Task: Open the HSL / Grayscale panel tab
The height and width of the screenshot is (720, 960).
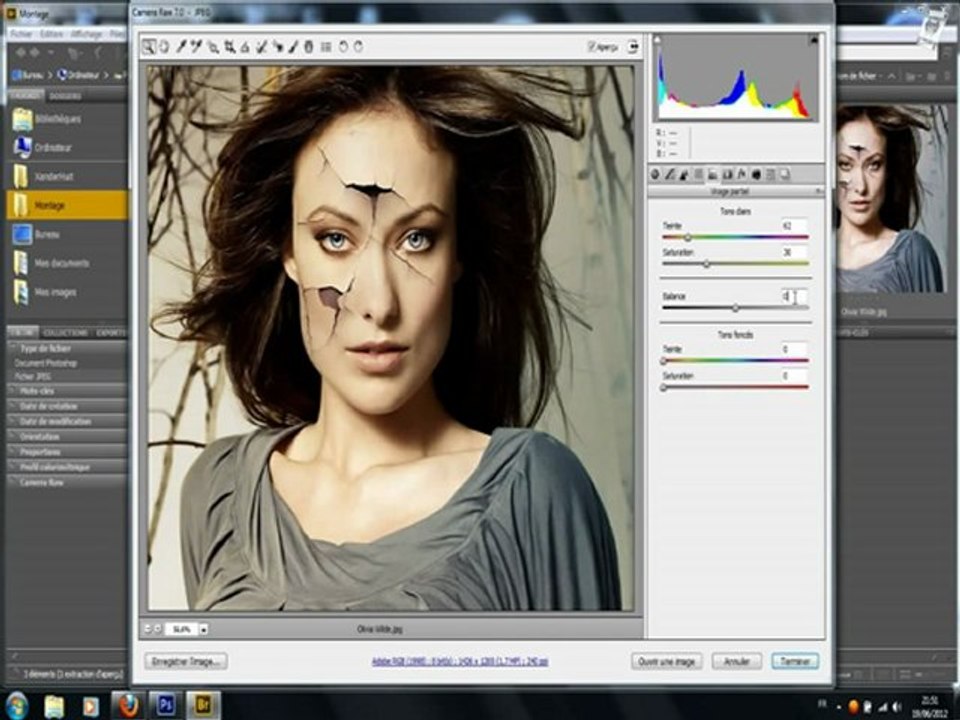Action: 699,174
